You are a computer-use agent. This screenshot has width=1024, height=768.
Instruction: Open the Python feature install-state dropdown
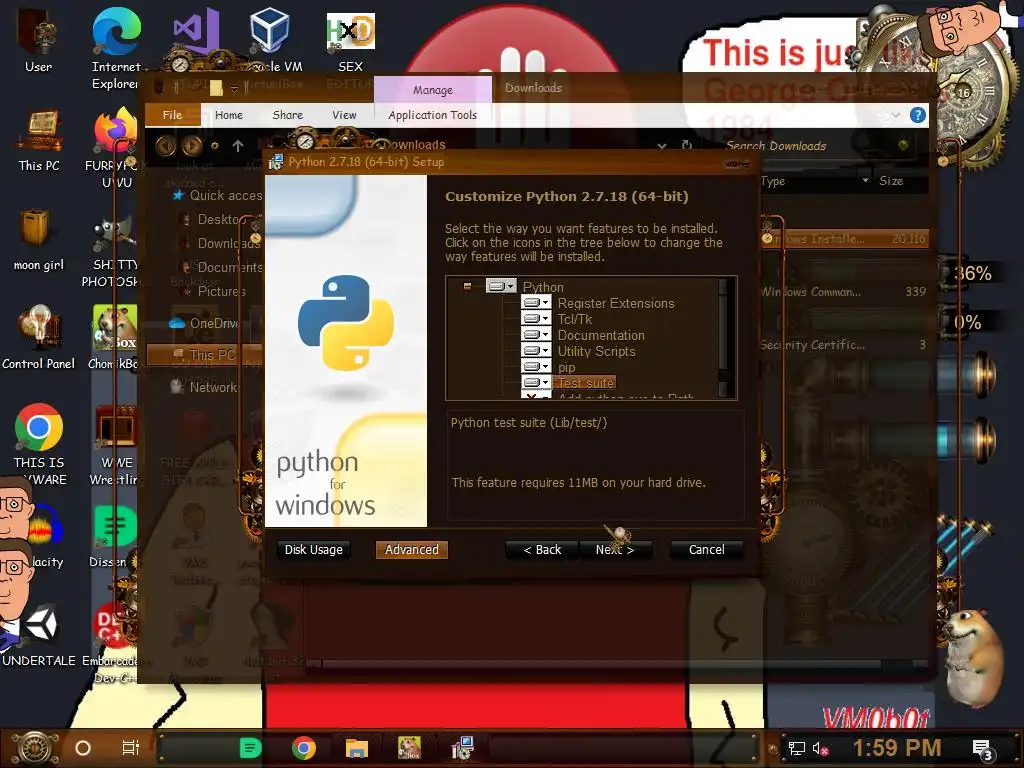pyautogui.click(x=501, y=286)
